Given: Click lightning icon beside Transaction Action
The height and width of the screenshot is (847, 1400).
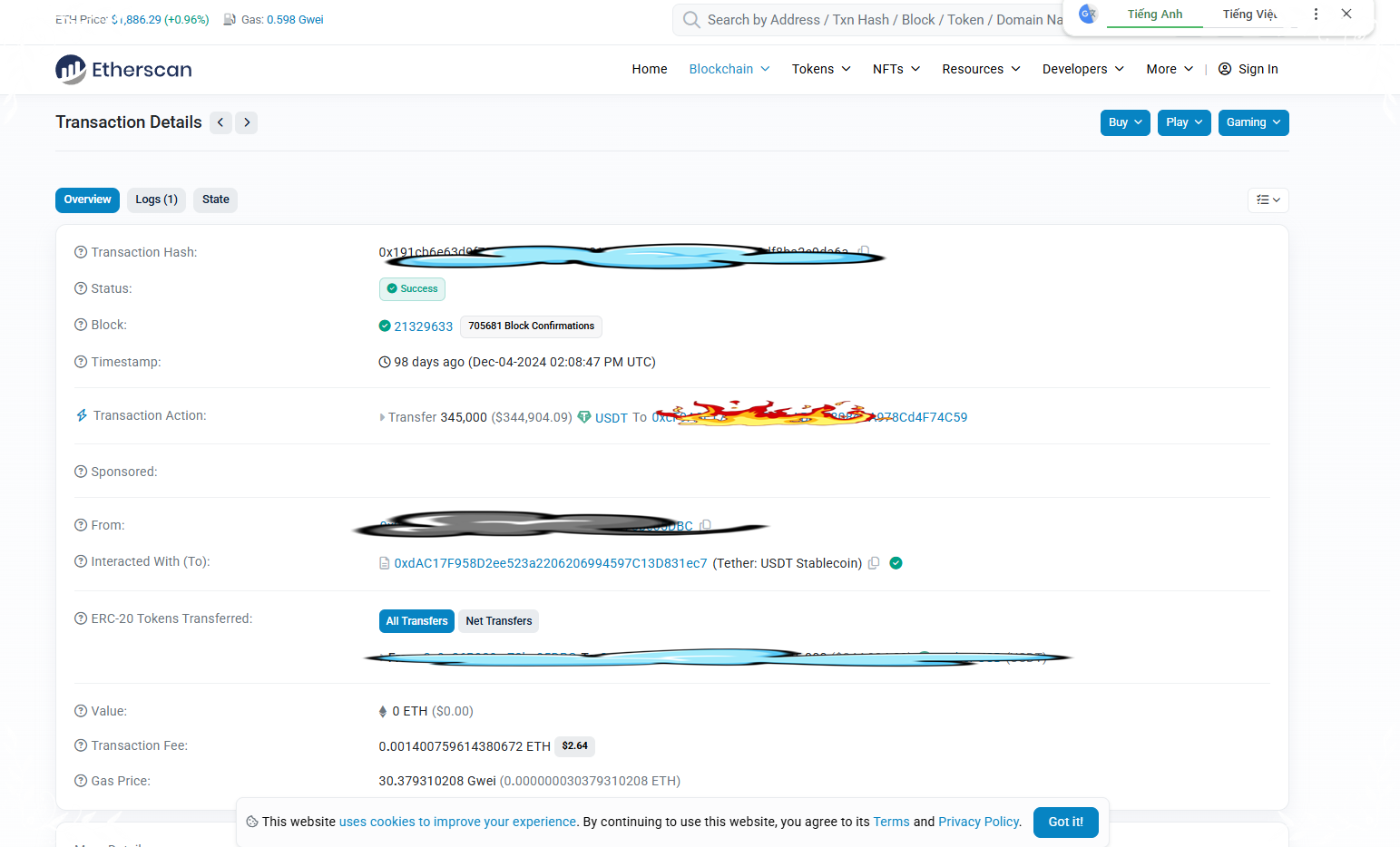Looking at the screenshot, I should pyautogui.click(x=82, y=415).
